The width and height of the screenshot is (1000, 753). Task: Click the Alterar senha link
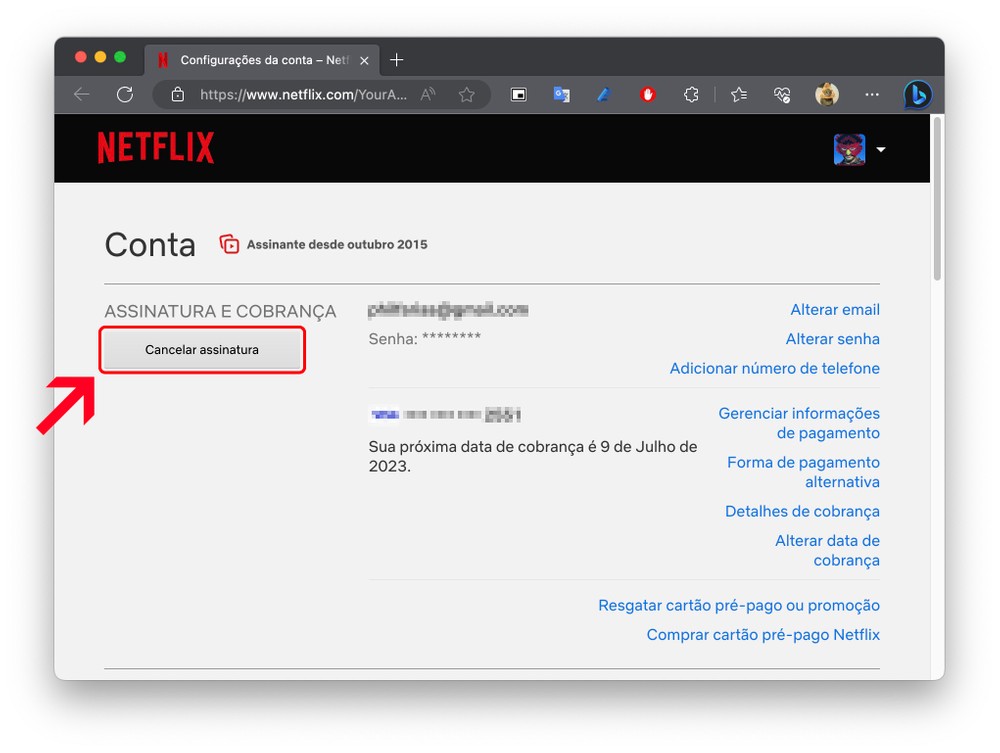(x=832, y=339)
